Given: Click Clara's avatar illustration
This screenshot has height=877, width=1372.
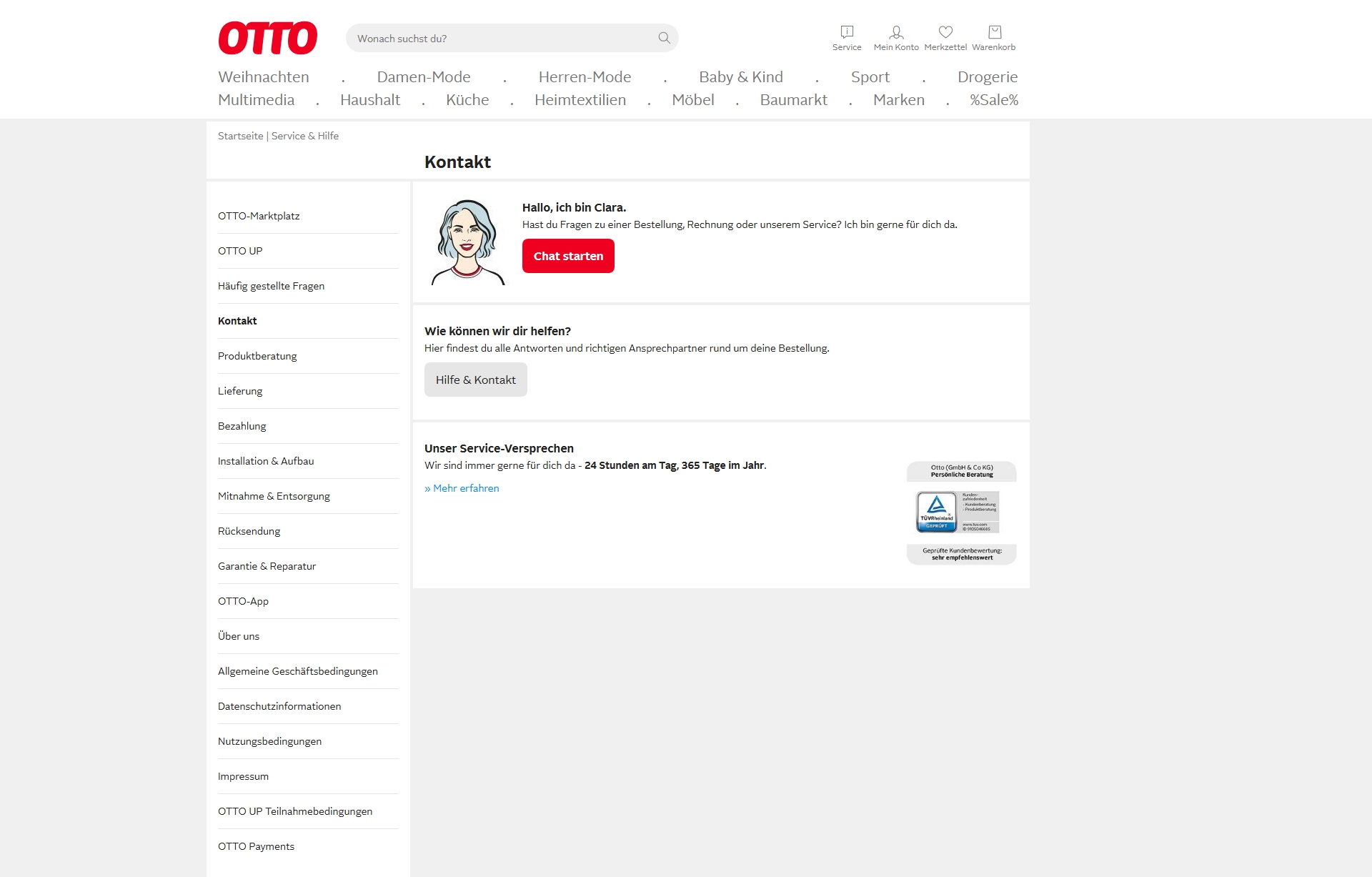Looking at the screenshot, I should point(468,242).
